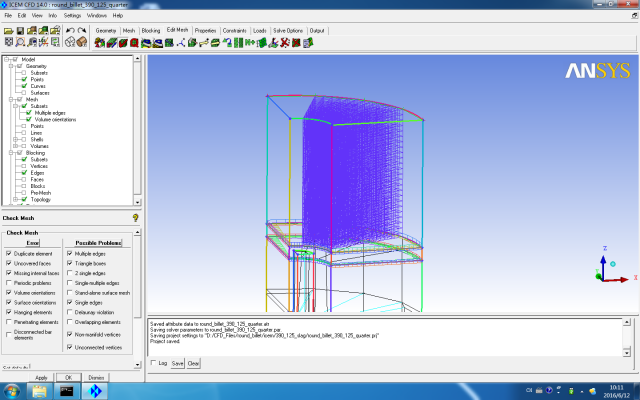The height and width of the screenshot is (400, 640).
Task: Switch to the Blocking tab
Action: (150, 31)
